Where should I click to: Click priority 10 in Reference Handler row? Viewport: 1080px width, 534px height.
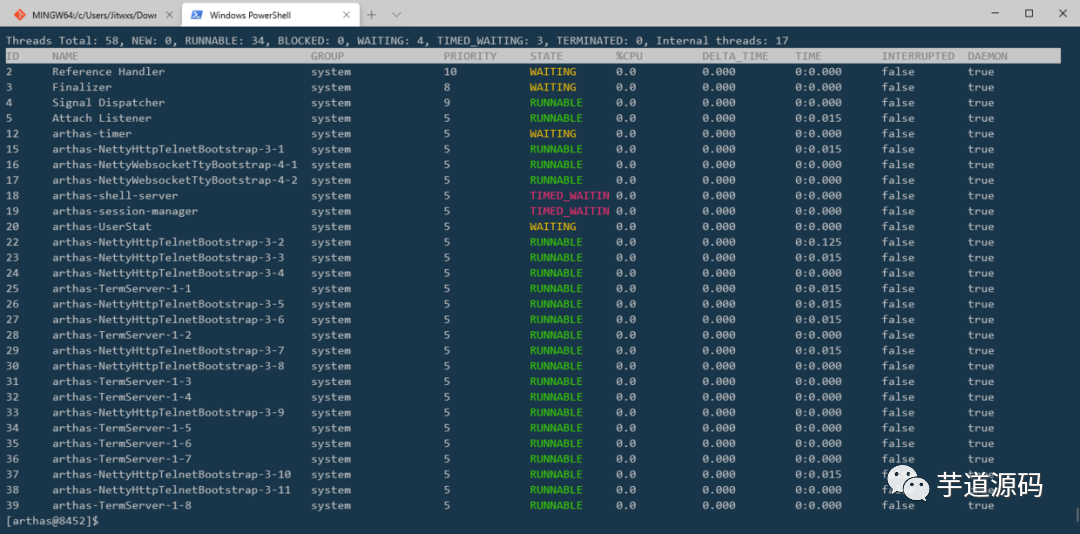450,72
